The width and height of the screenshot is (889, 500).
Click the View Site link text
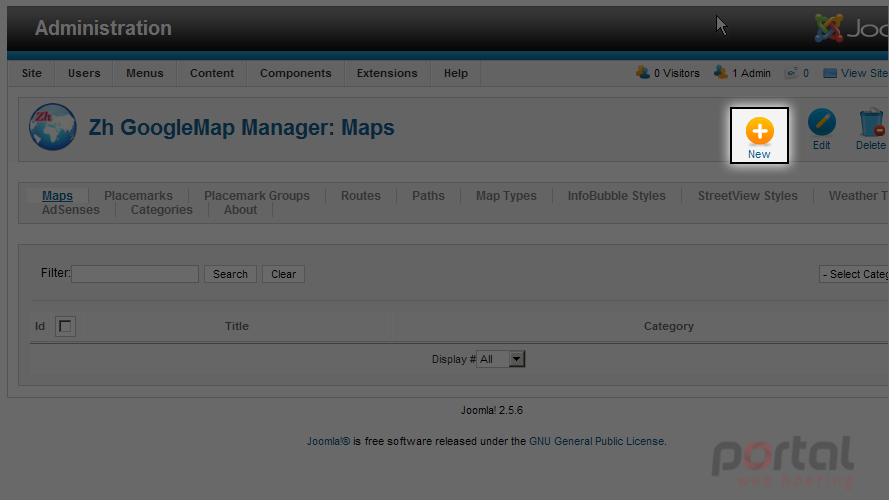click(x=864, y=73)
